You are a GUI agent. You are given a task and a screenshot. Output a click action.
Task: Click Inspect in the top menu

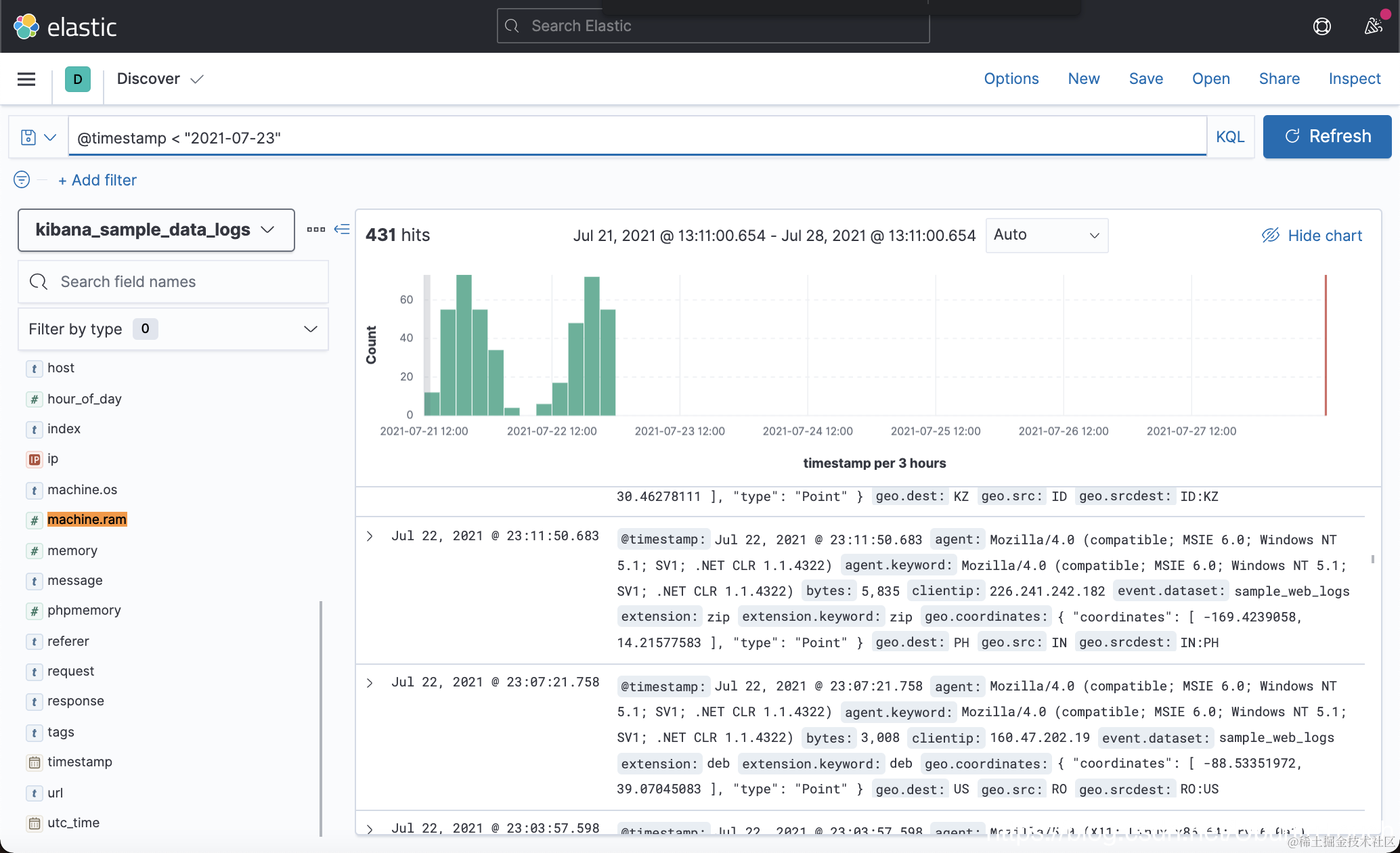point(1355,79)
